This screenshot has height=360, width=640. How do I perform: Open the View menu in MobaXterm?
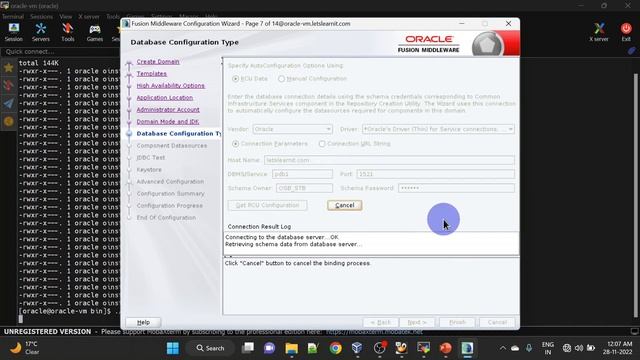pyautogui.click(x=66, y=17)
